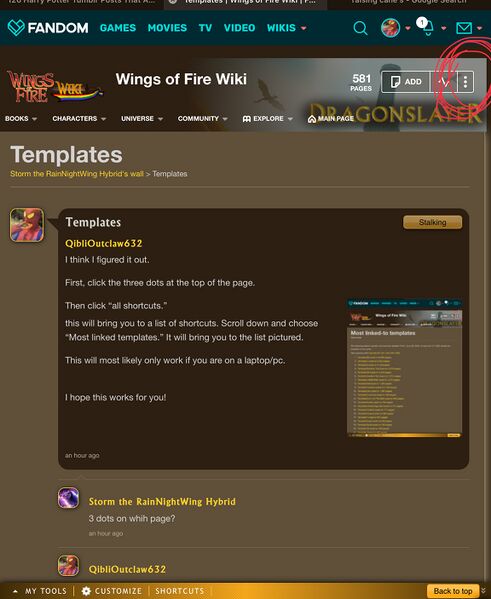This screenshot has width=491, height=599.
Task: Open the notifications bell icon
Action: 427,28
